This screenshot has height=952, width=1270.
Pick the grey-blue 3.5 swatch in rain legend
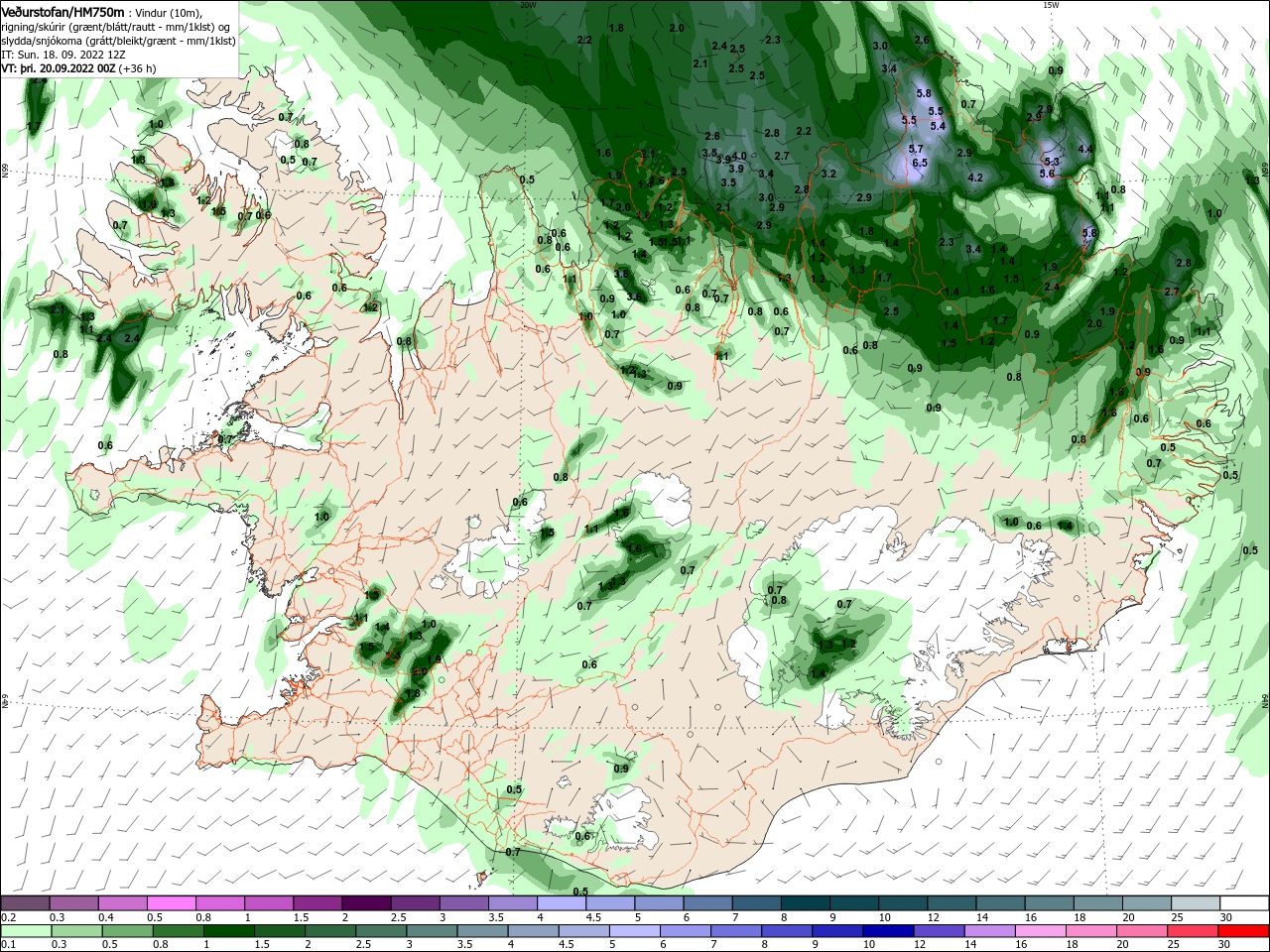pyautogui.click(x=482, y=931)
